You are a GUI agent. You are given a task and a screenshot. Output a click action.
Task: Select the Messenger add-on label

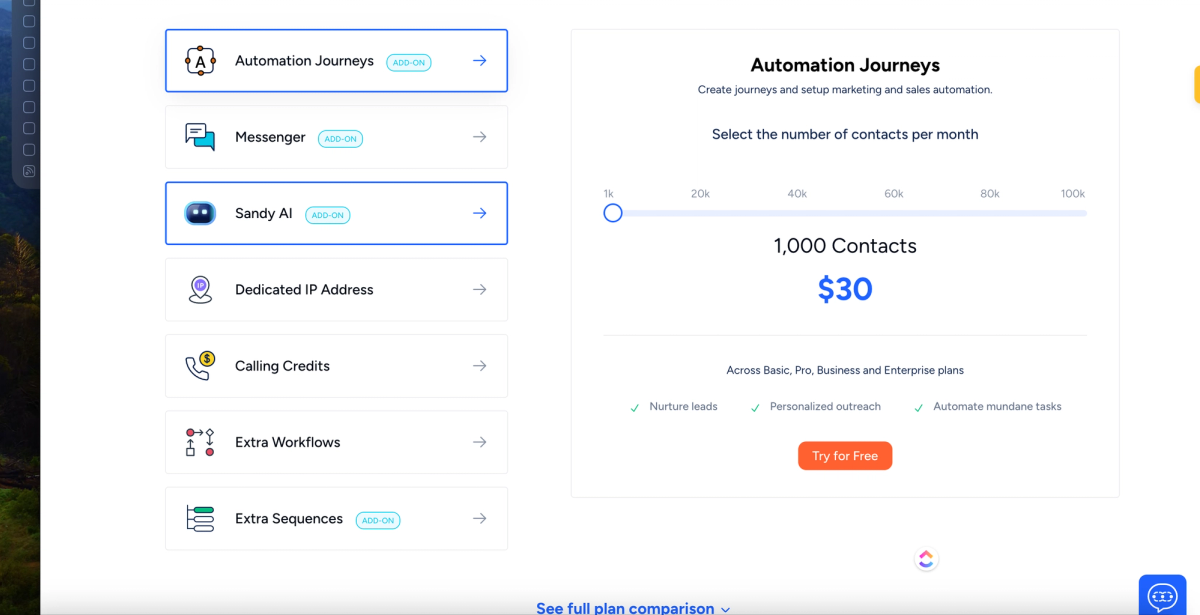(x=270, y=137)
